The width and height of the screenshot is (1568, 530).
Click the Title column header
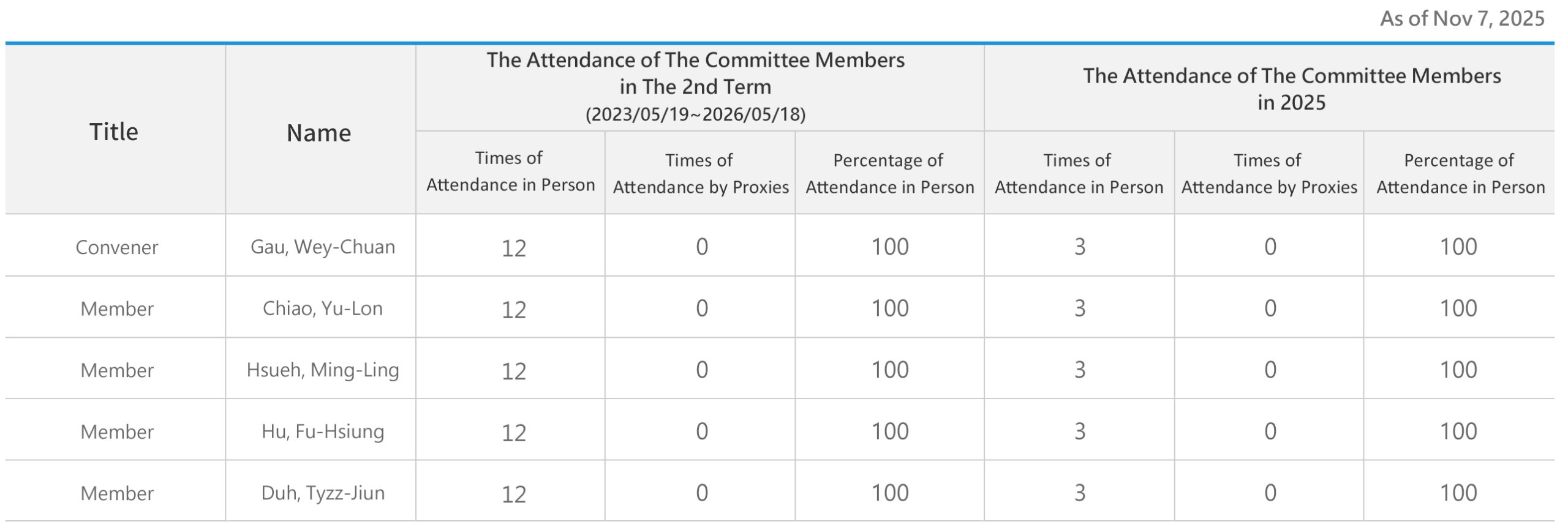[114, 132]
